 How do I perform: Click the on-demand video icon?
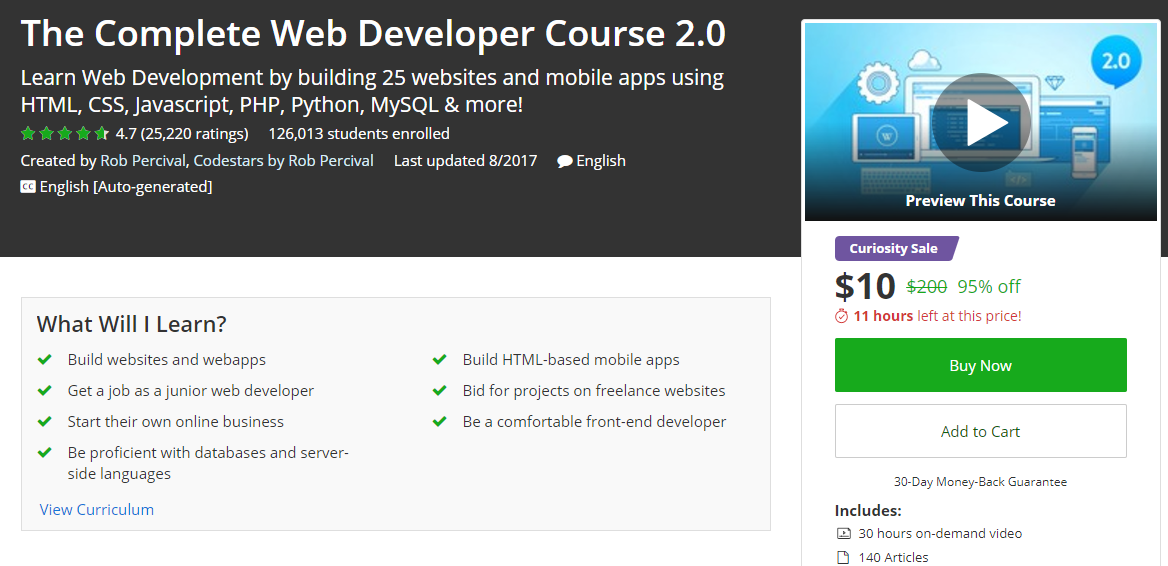843,533
